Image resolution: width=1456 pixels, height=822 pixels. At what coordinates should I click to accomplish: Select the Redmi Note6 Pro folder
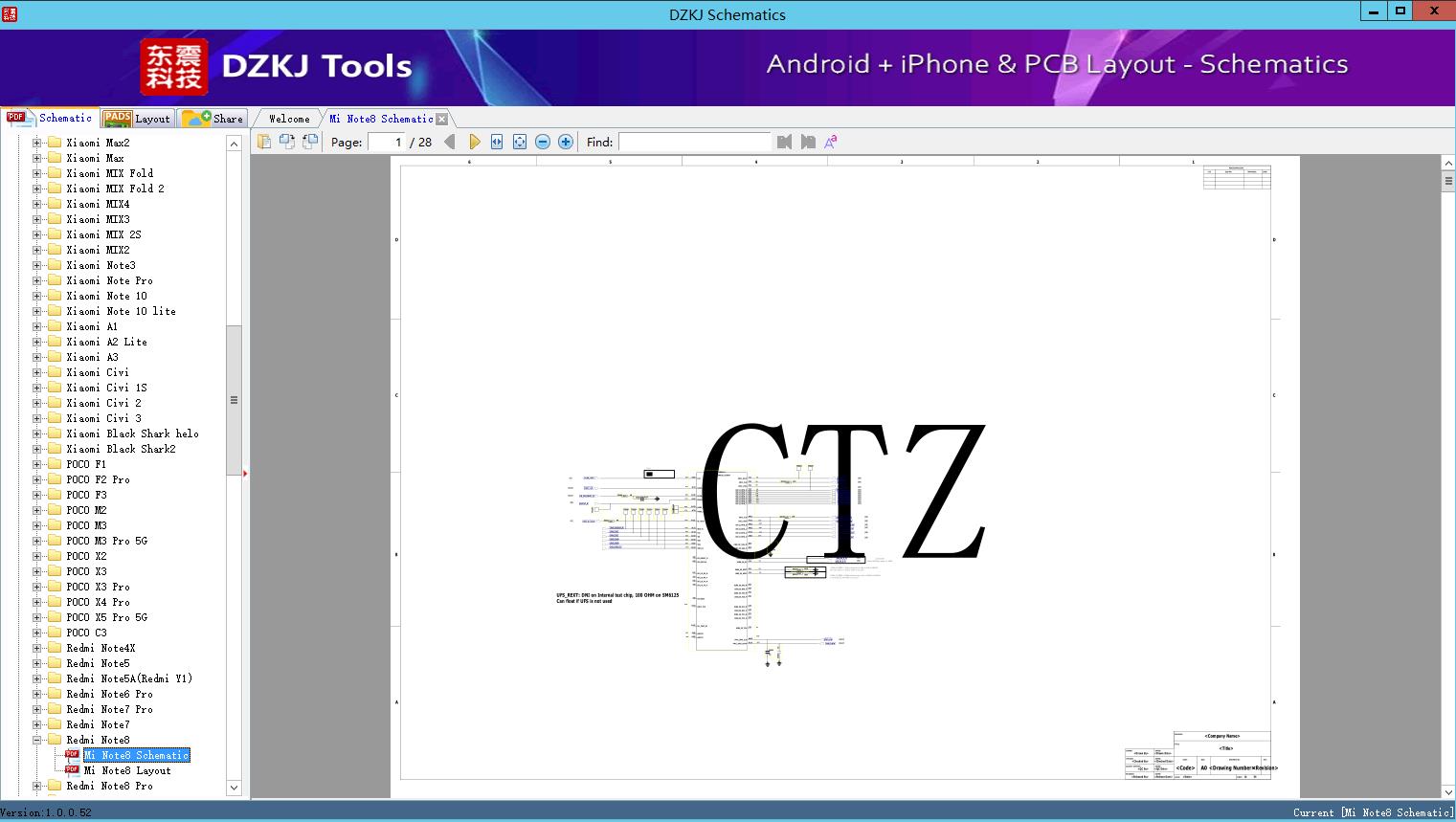pos(109,694)
